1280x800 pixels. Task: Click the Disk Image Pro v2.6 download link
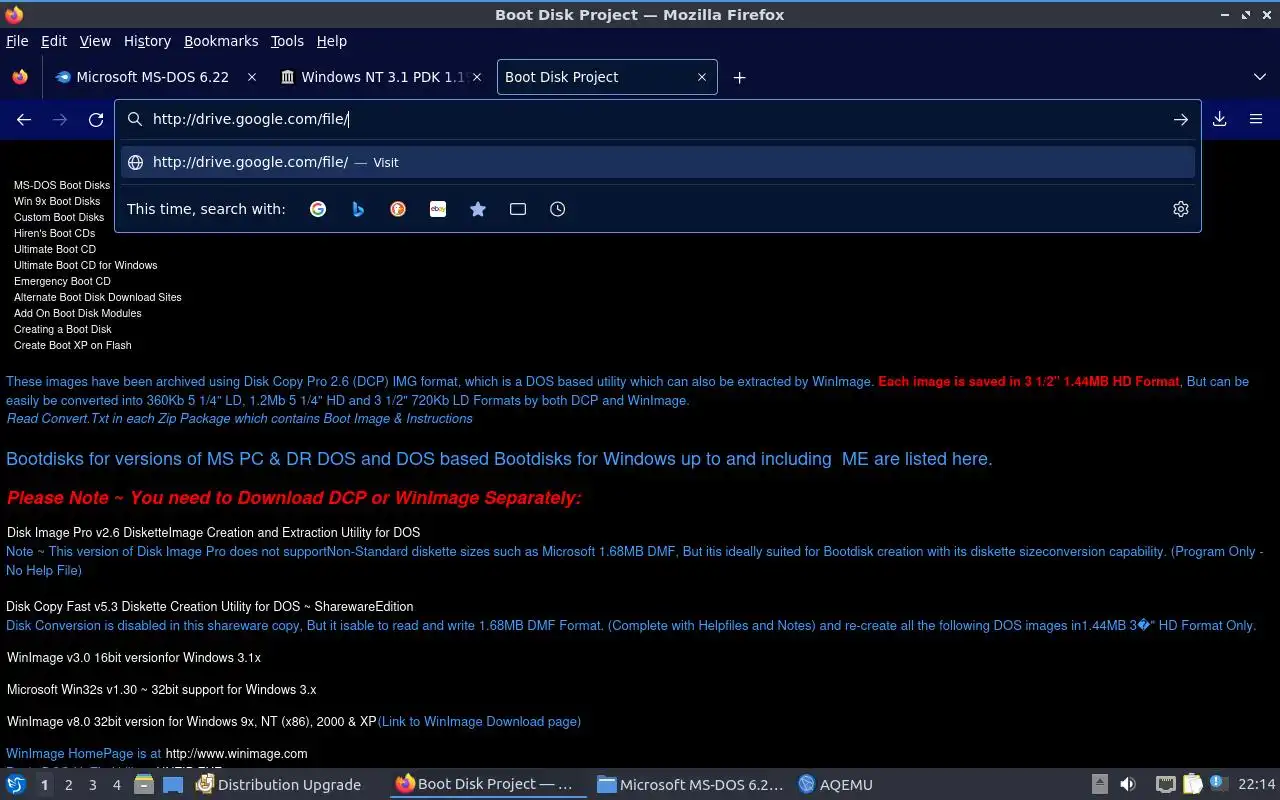(213, 532)
